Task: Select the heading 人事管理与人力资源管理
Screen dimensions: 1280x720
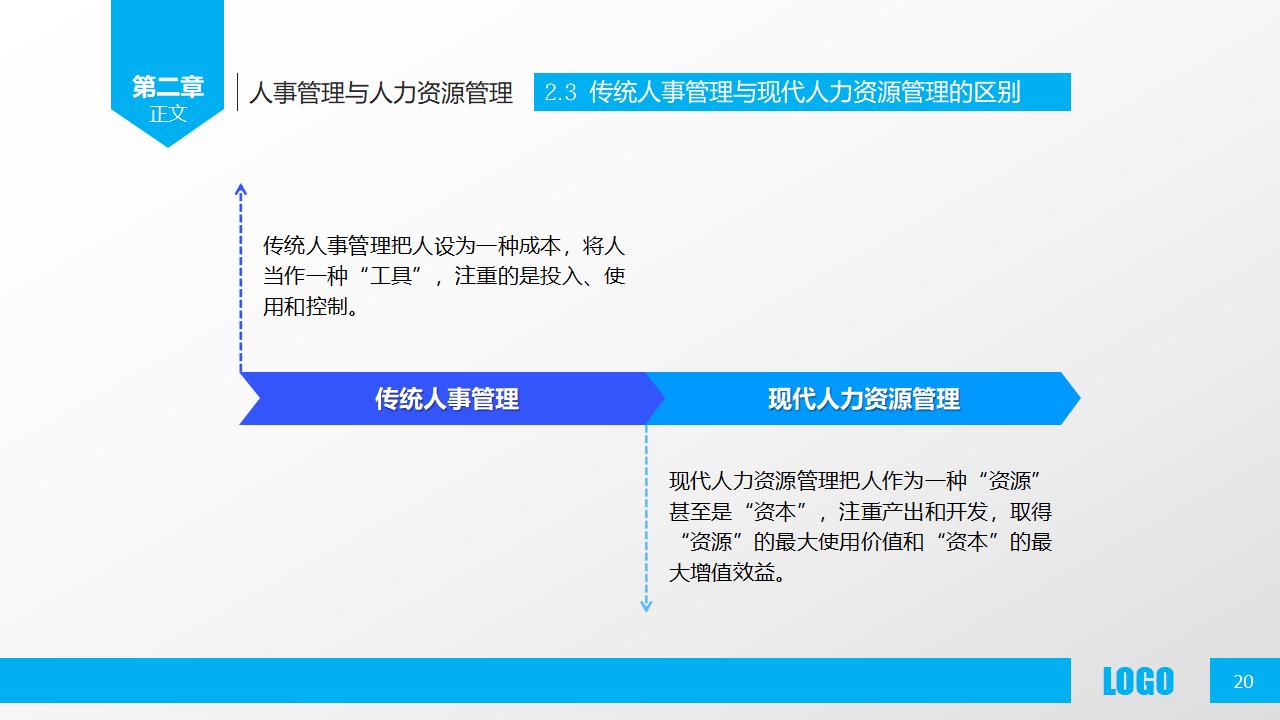Action: [x=381, y=93]
